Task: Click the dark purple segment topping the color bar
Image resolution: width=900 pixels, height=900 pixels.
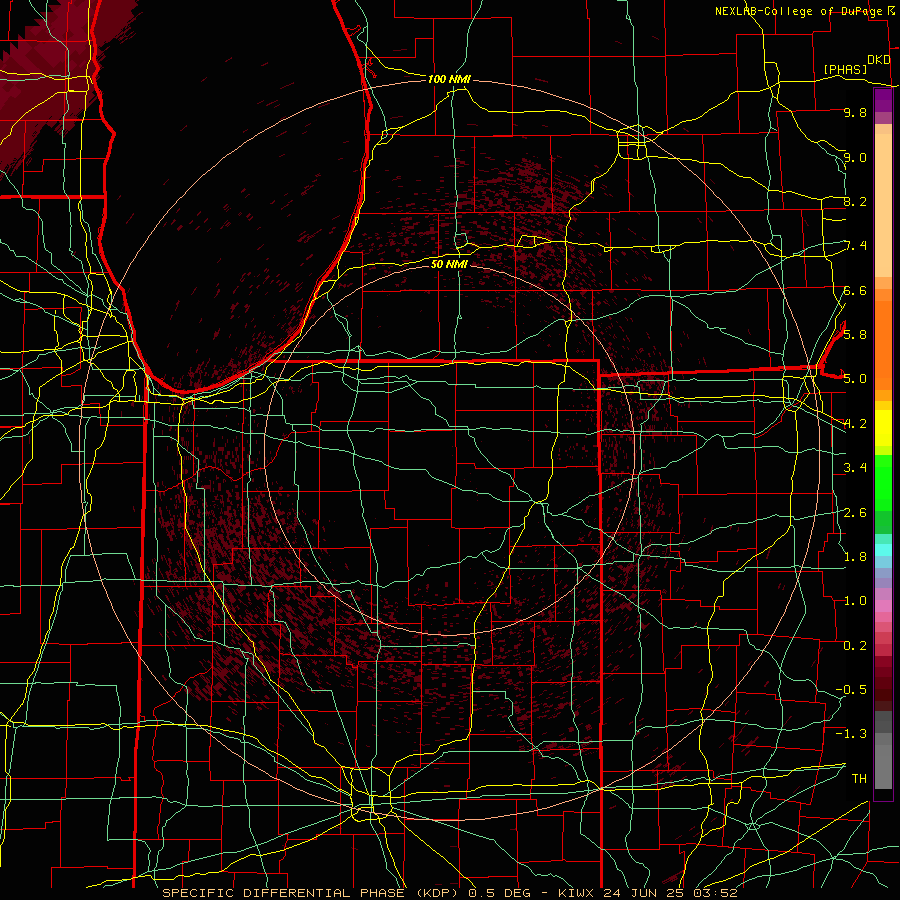Action: tap(883, 100)
